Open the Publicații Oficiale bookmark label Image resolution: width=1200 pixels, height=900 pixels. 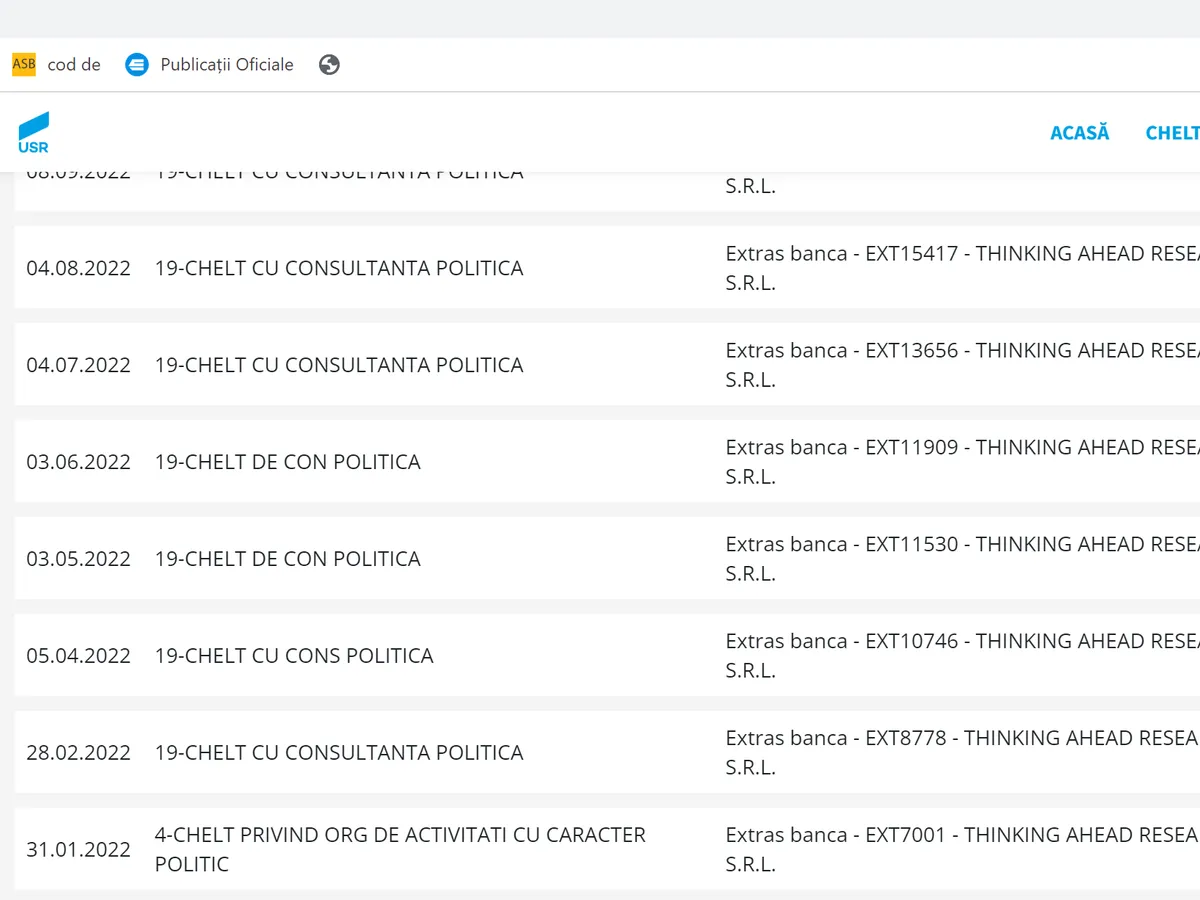(227, 64)
